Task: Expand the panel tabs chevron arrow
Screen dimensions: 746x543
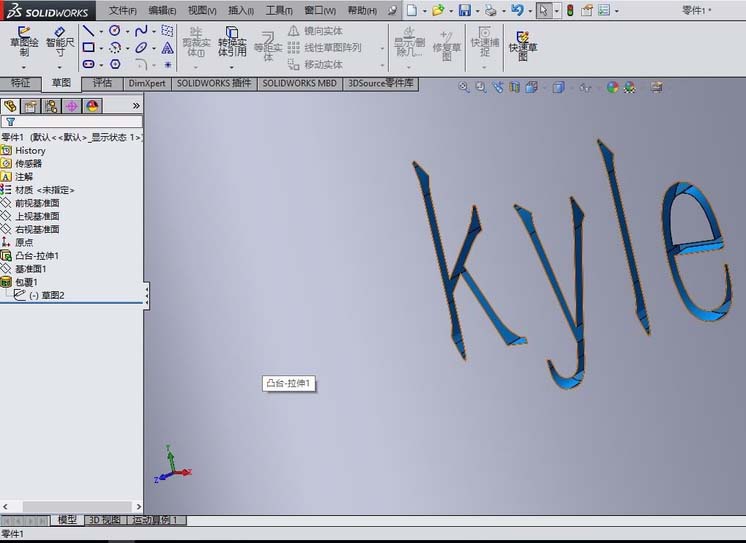Action: click(136, 106)
